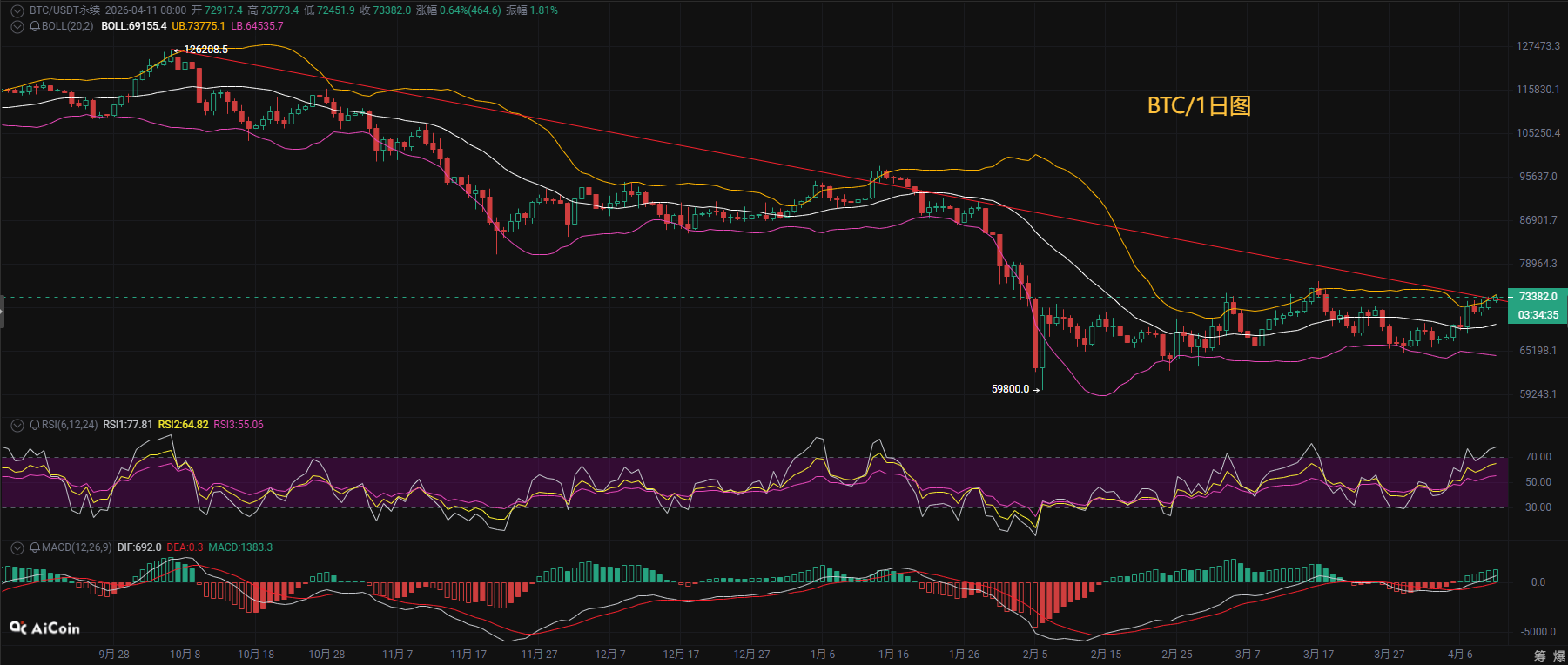This screenshot has width=1568, height=665.
Task: Click the 筹 chip distribution icon
Action: coord(1540,655)
